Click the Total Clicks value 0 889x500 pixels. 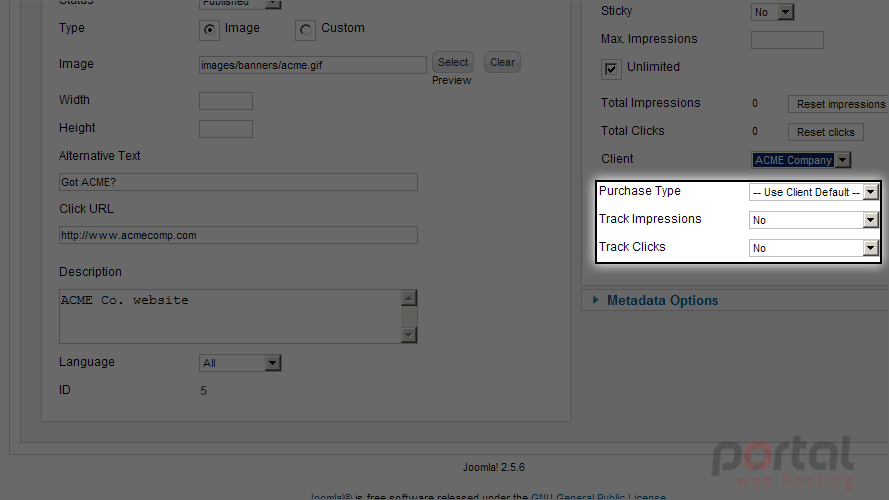755,131
